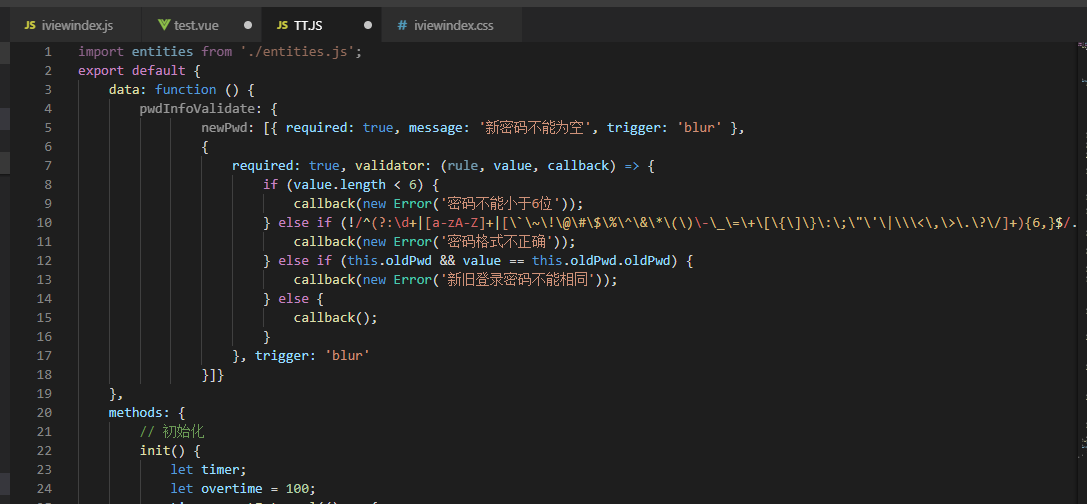This screenshot has height=504, width=1087.
Task: Click line number 2 in the gutter
Action: [x=48, y=71]
